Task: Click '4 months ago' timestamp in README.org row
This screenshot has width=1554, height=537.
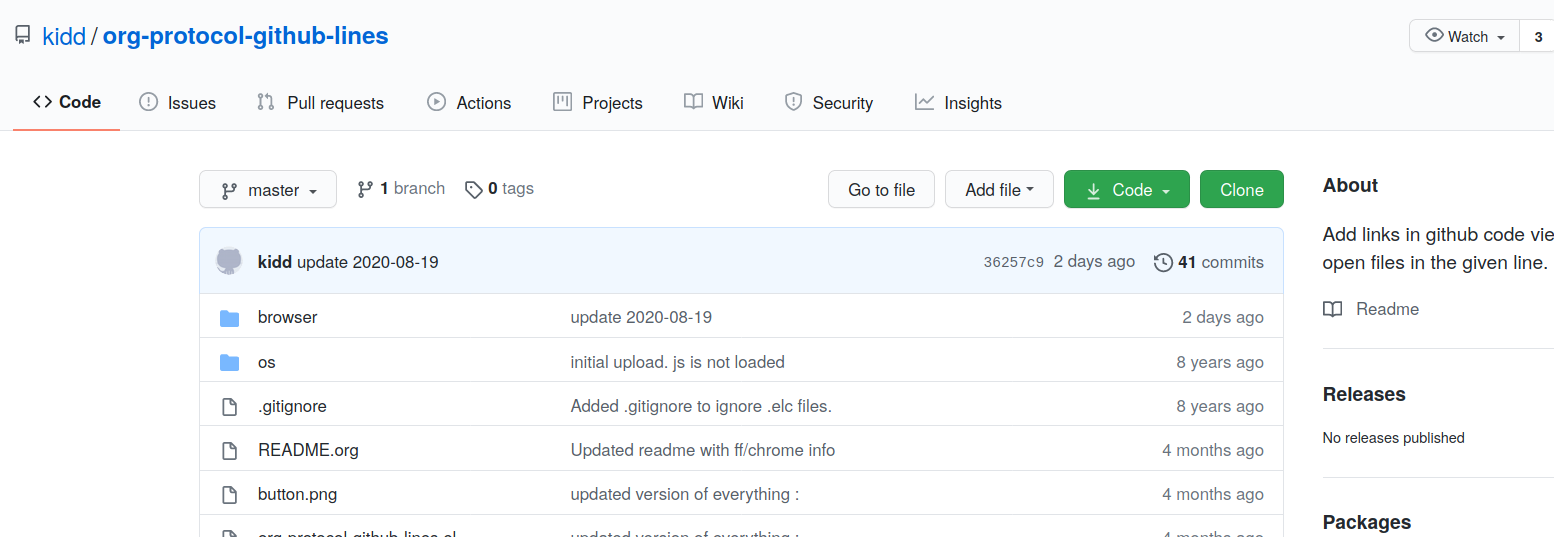Action: [1213, 450]
